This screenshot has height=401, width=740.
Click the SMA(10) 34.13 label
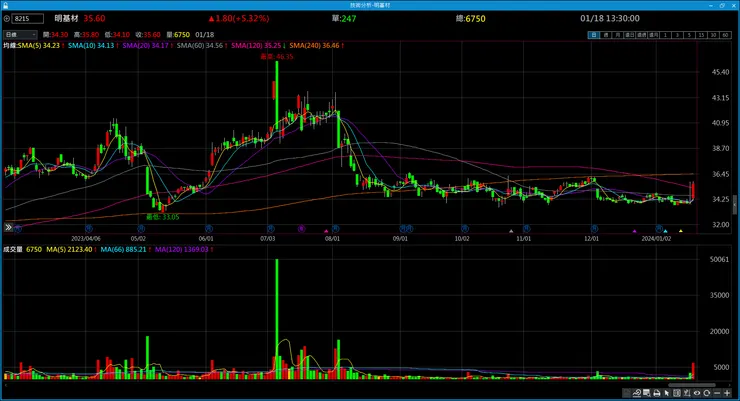93,45
